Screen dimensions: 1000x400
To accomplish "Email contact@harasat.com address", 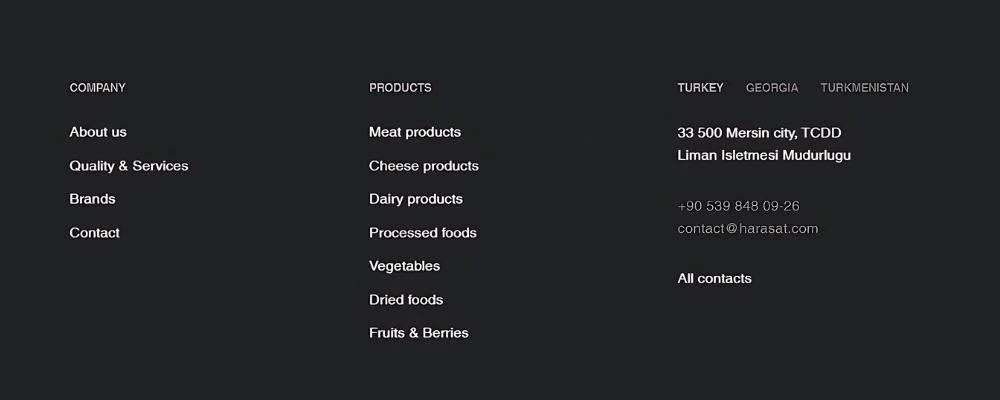I will [748, 229].
